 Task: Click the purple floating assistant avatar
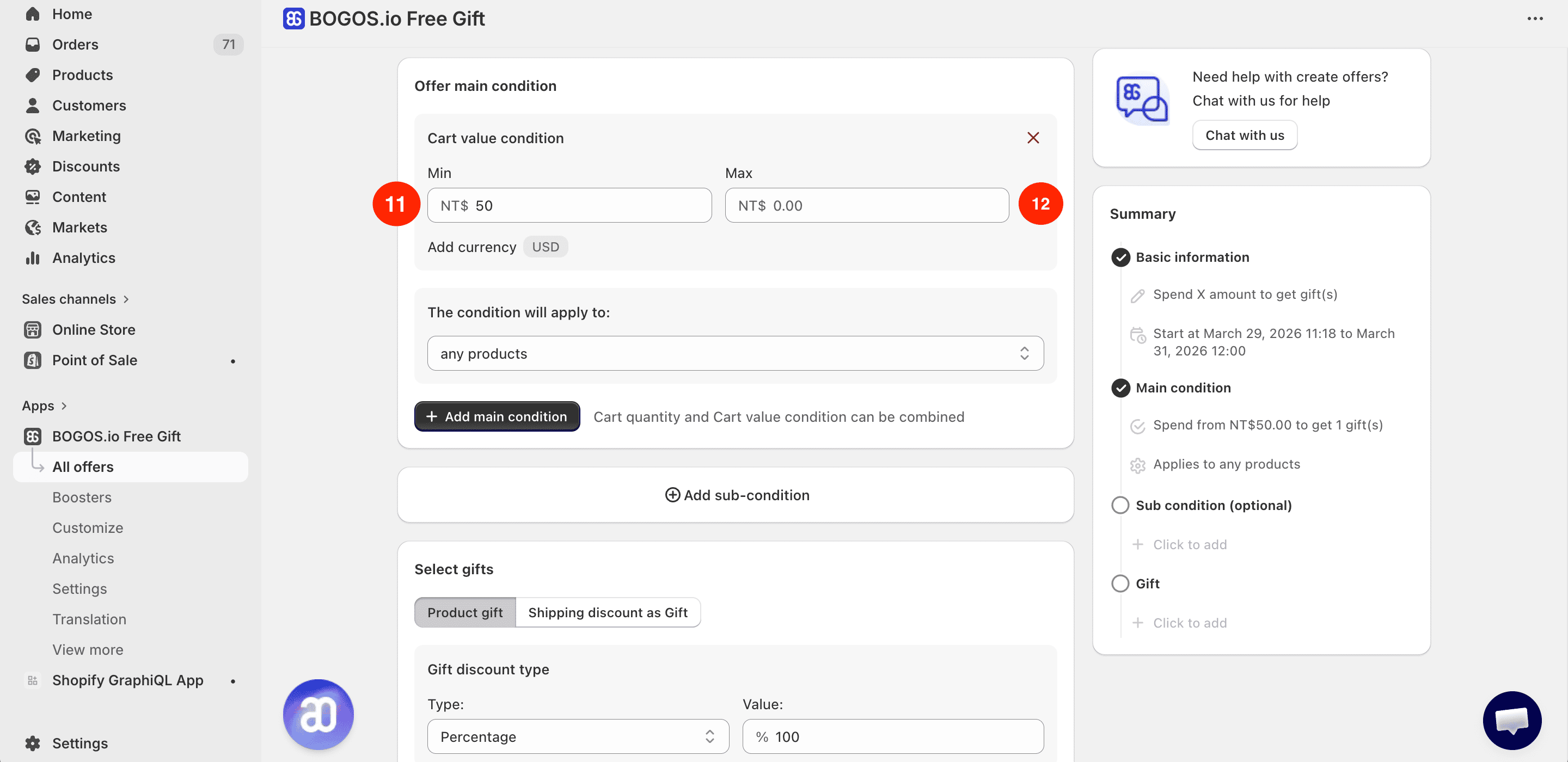[318, 714]
